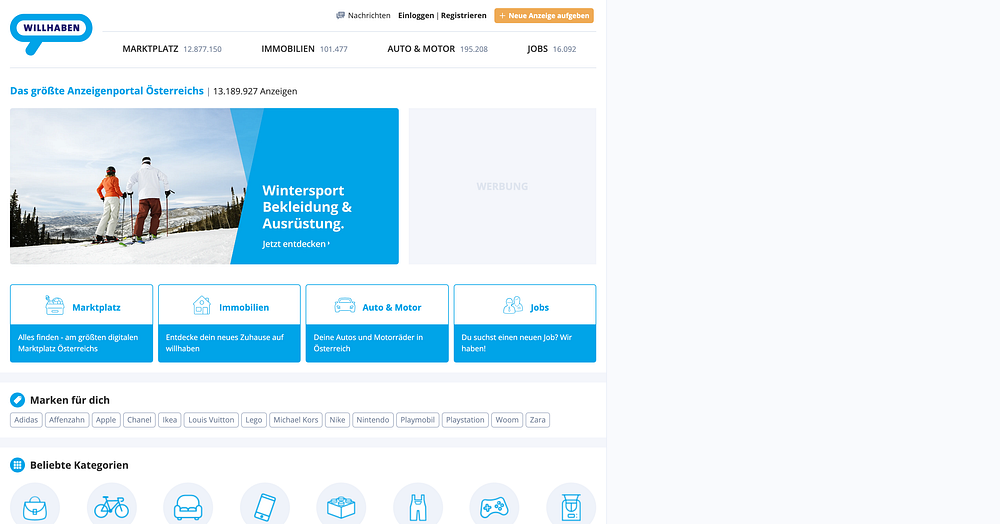This screenshot has height=524, width=1000.
Task: Click the Immobilien house icon
Action: coord(202,305)
